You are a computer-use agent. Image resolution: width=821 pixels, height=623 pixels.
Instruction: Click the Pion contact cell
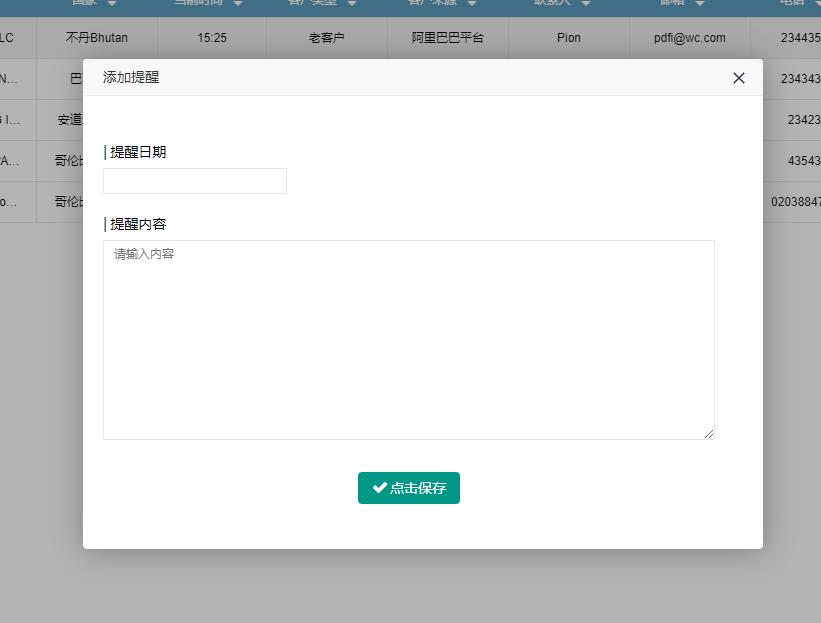pos(567,37)
